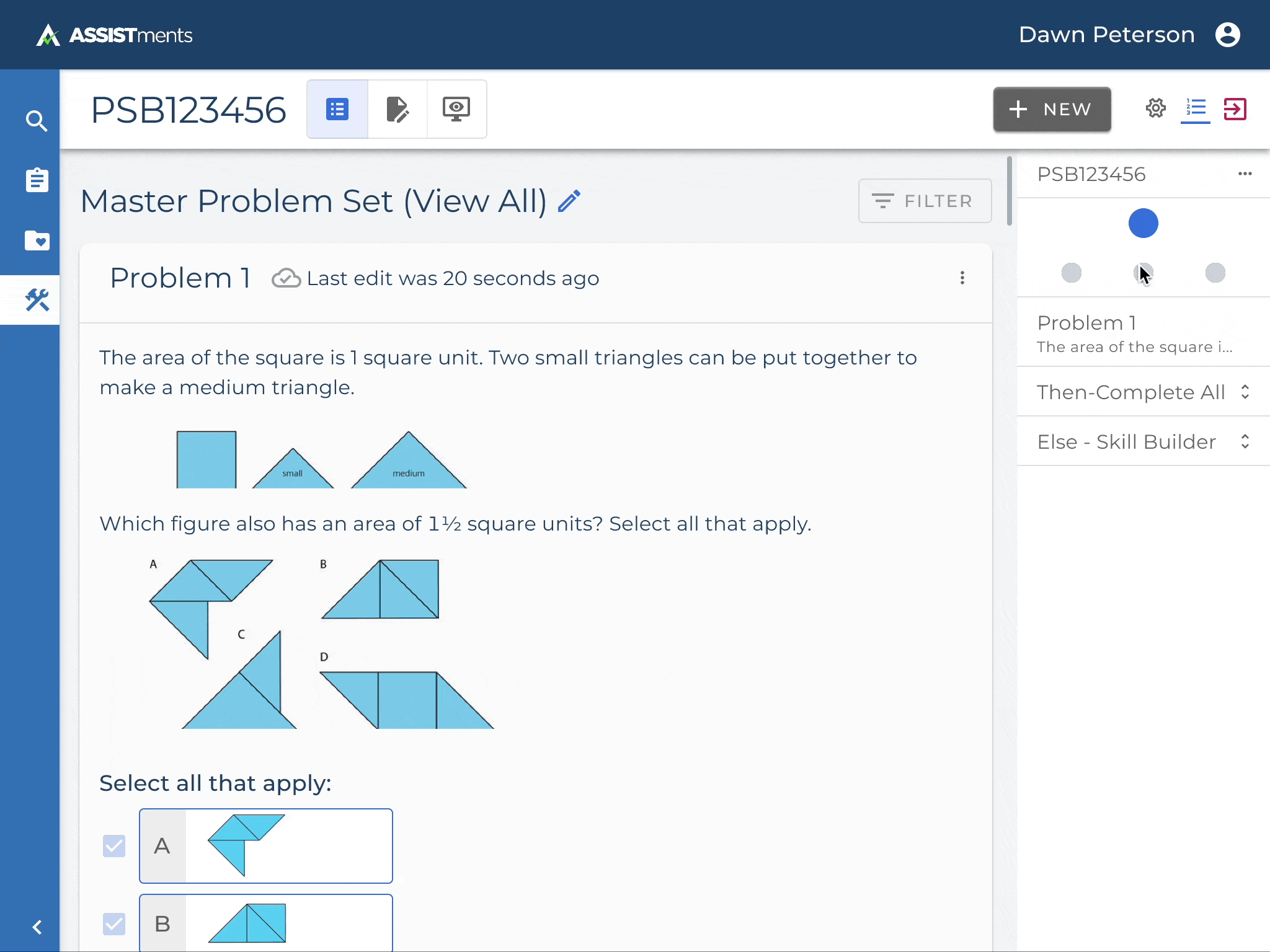Open Problem 1 three-dot menu
Screen dimensions: 1270x952
pos(962,278)
